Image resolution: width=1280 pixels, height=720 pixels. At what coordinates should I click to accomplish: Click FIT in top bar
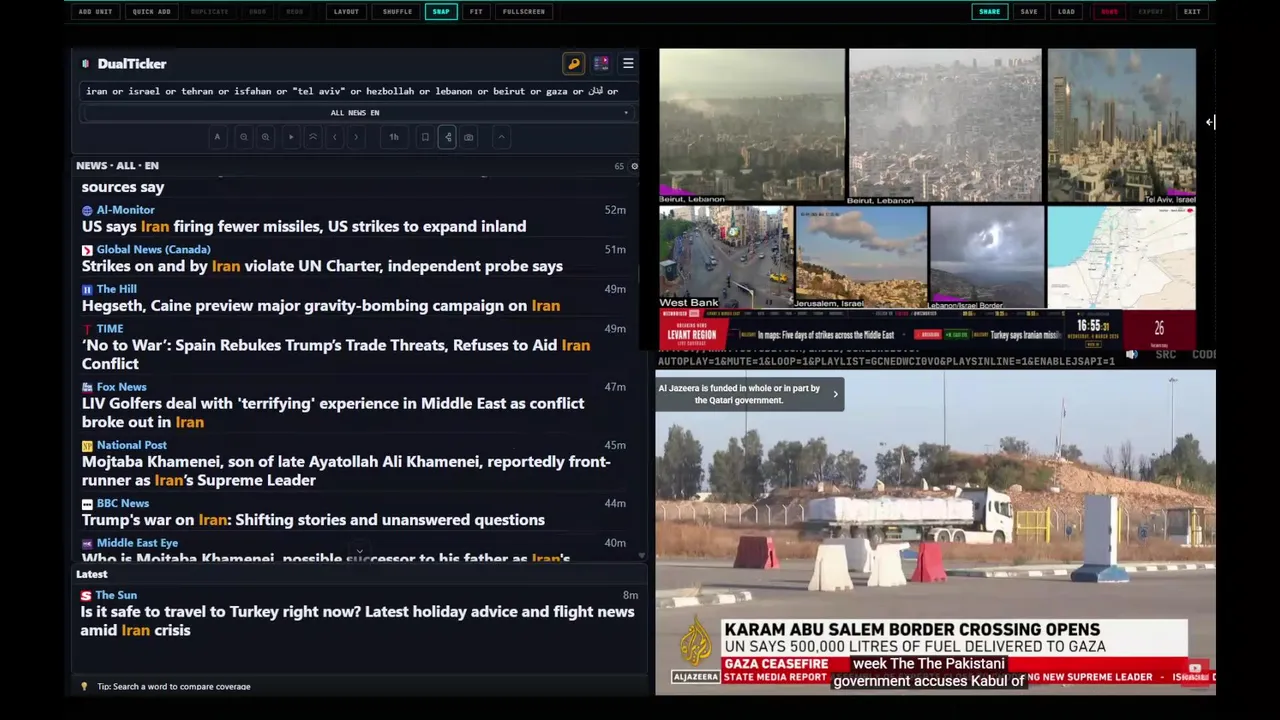tap(476, 12)
